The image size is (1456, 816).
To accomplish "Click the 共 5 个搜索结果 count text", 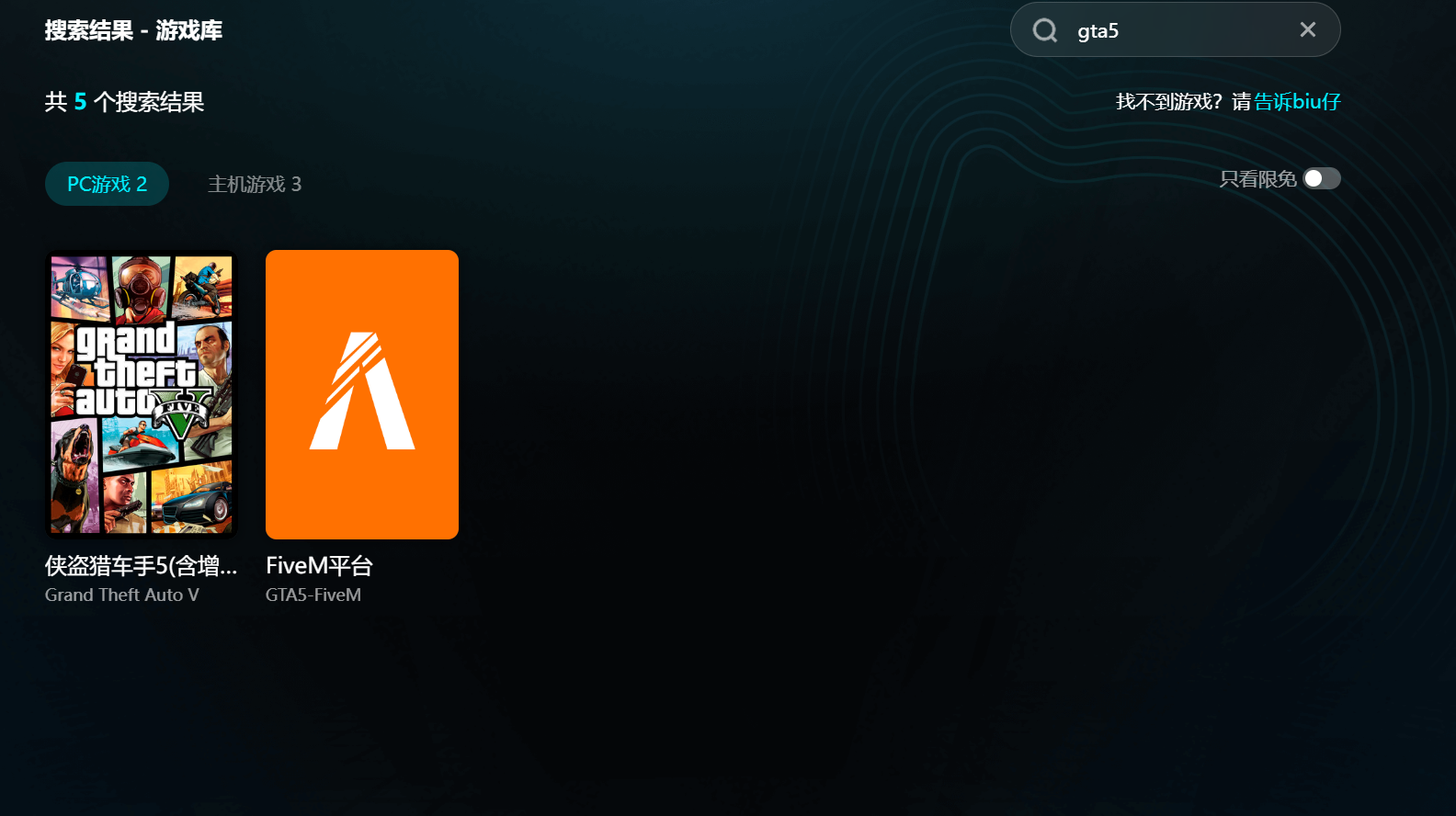I will point(124,101).
